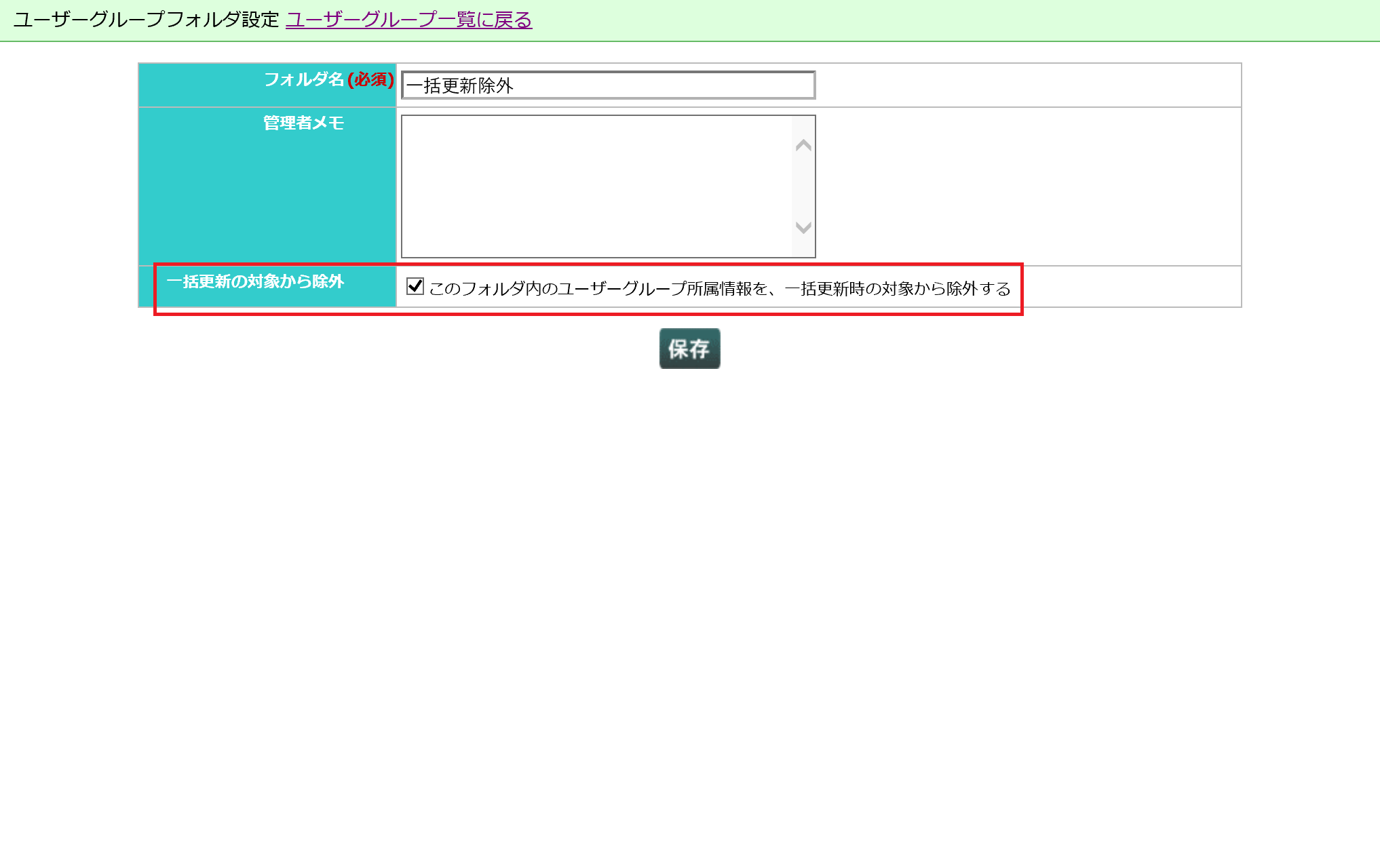Click the フォルダ名 (必須) label
This screenshot has height=868, width=1380.
pyautogui.click(x=328, y=80)
